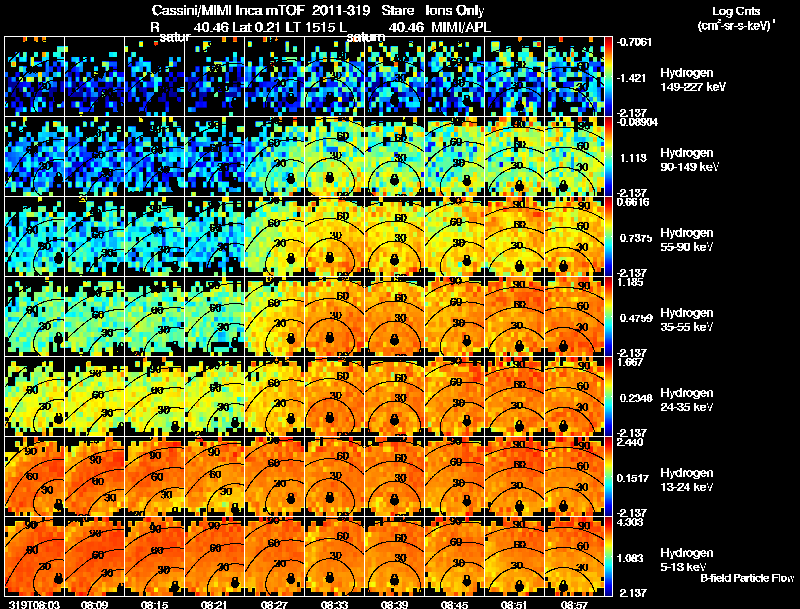Click the '-1.421' color scale value
The image size is (800, 609).
pyautogui.click(x=632, y=78)
